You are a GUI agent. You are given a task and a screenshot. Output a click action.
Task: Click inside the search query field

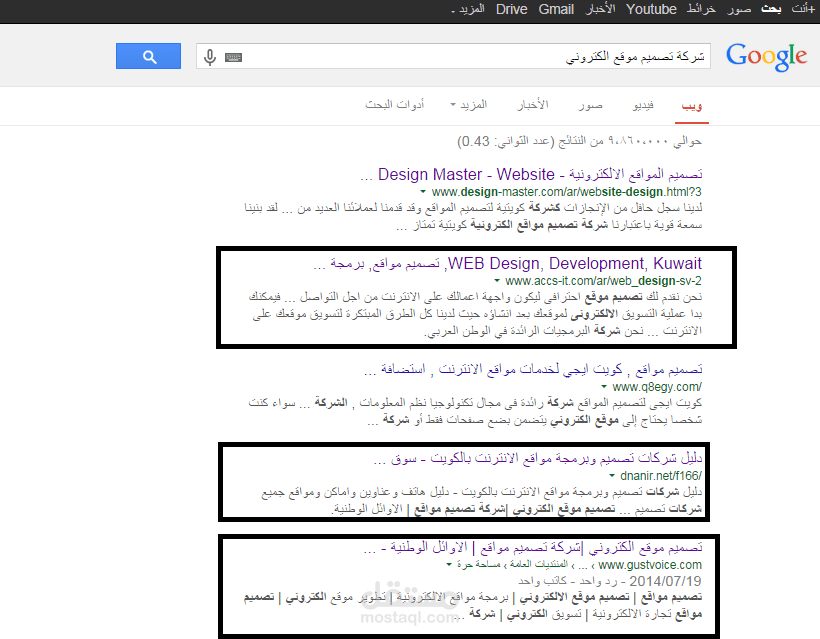coord(453,56)
